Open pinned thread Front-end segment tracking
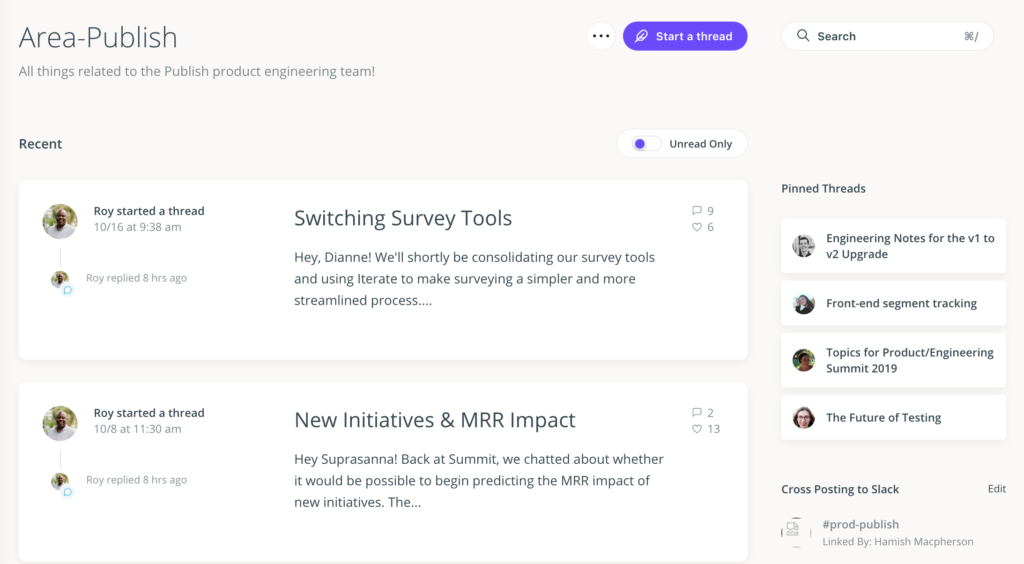The height and width of the screenshot is (564, 1024). pyautogui.click(x=893, y=304)
